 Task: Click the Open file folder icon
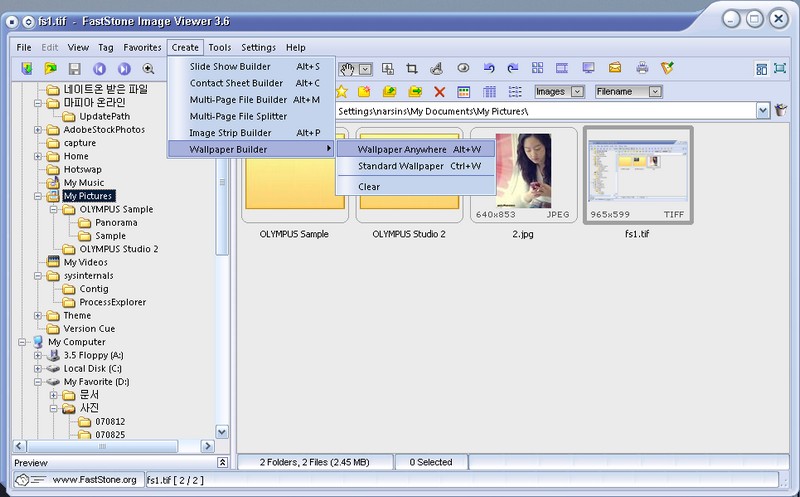(51, 68)
